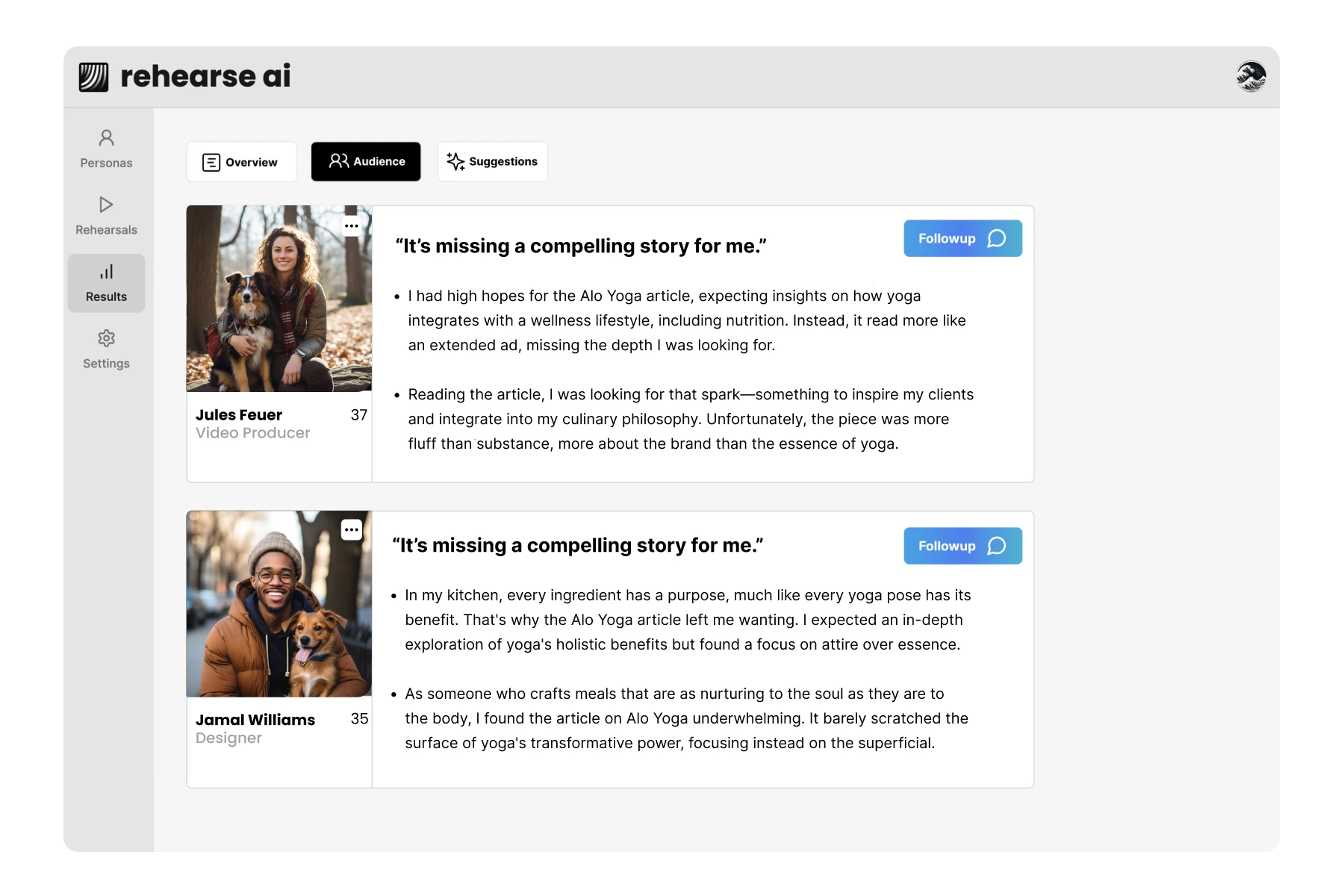Click the Jules Feuer name label
This screenshot has height=896, width=1344.
239,415
